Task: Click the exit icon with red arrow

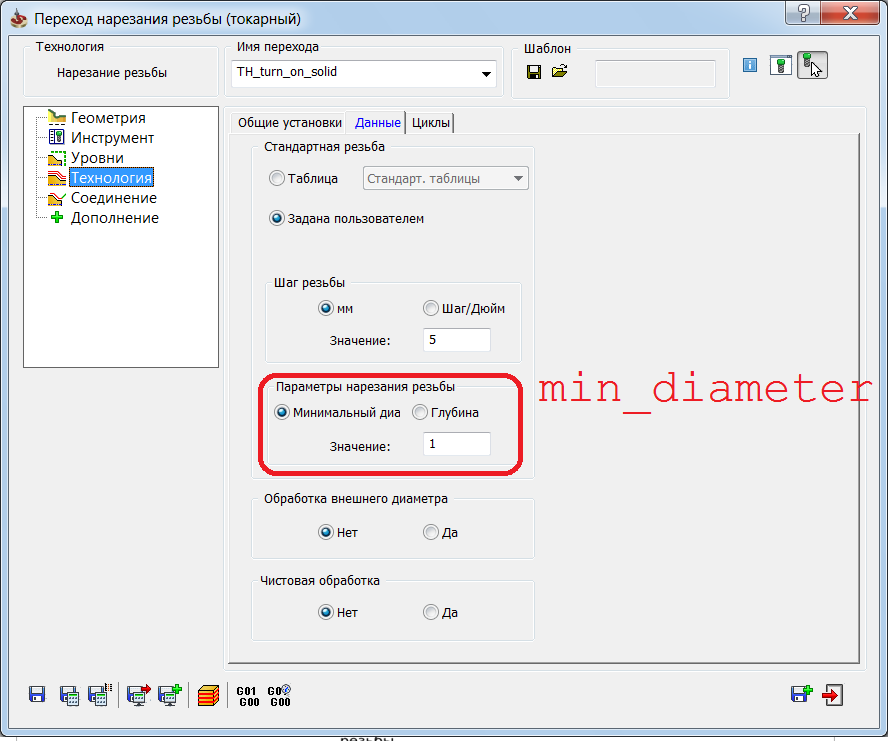Action: tap(832, 695)
